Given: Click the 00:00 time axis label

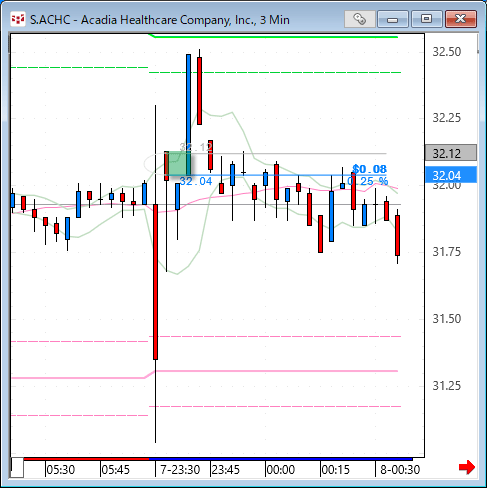Looking at the screenshot, I should pyautogui.click(x=281, y=470).
